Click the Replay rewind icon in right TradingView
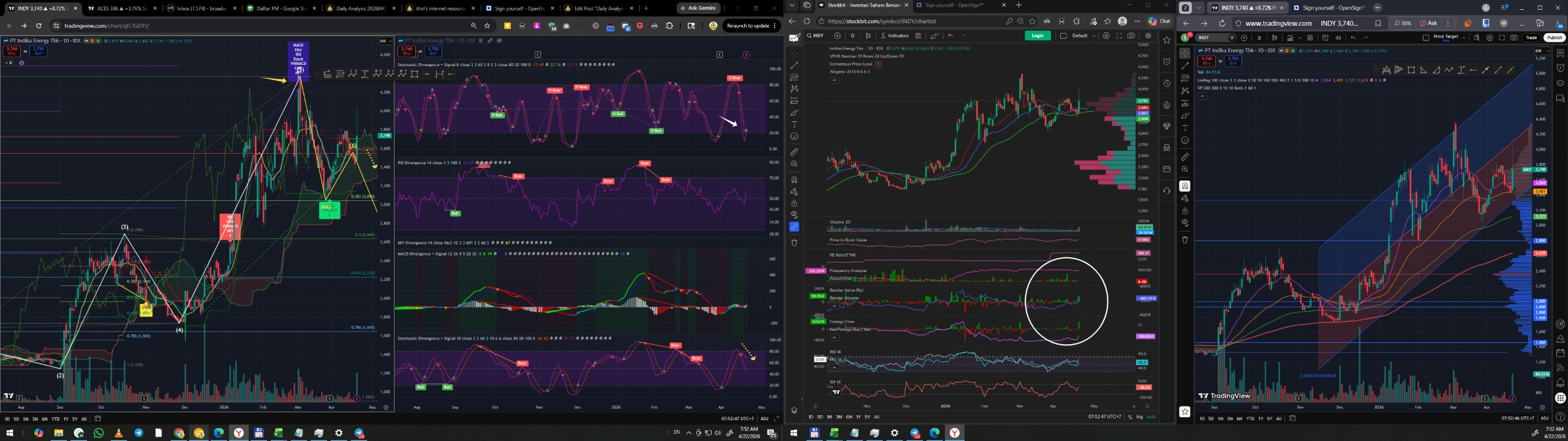 (1338, 38)
